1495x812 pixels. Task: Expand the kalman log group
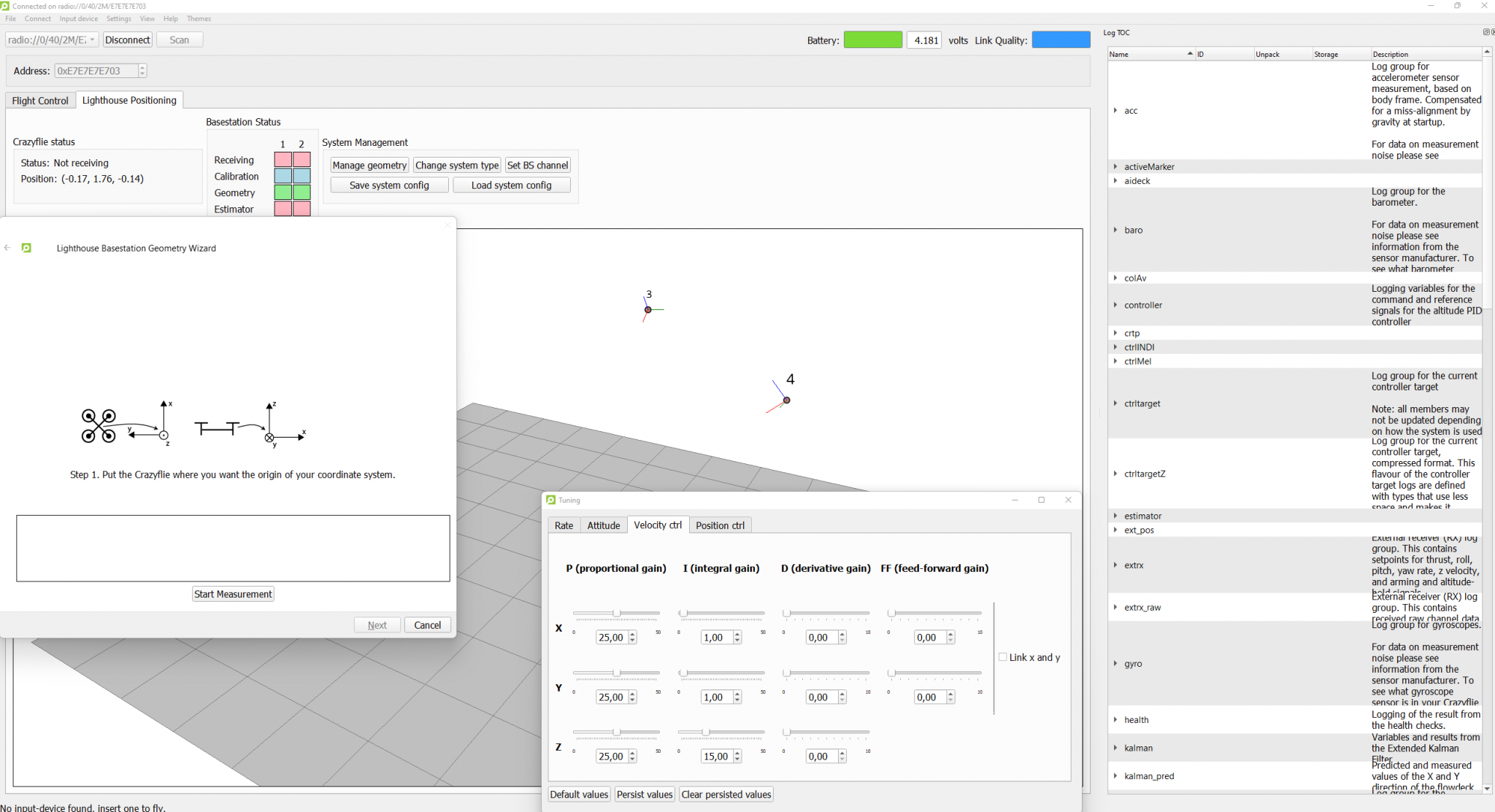pos(1115,748)
